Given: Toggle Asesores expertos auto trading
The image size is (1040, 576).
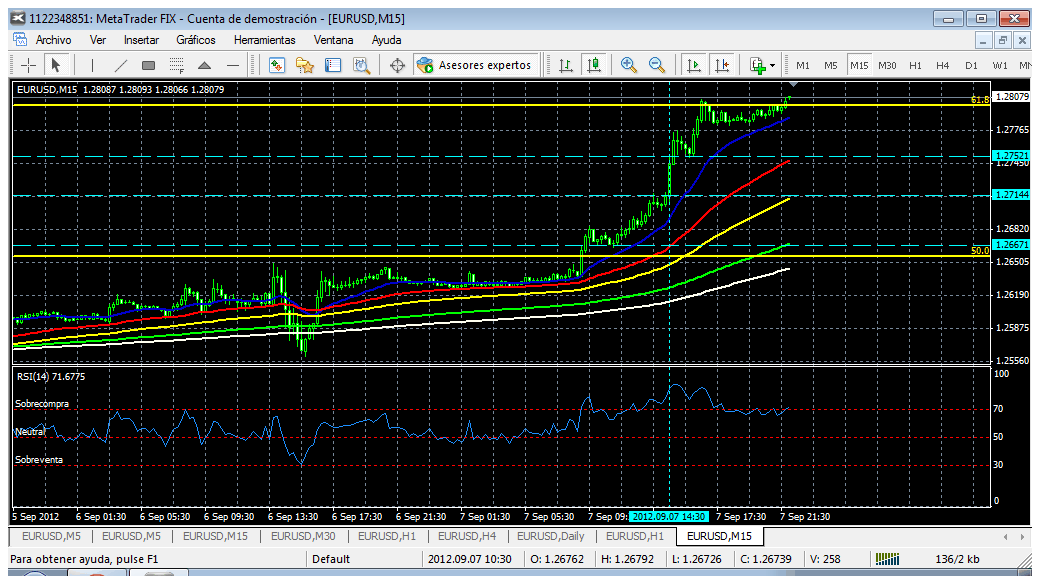Looking at the screenshot, I should click(476, 65).
